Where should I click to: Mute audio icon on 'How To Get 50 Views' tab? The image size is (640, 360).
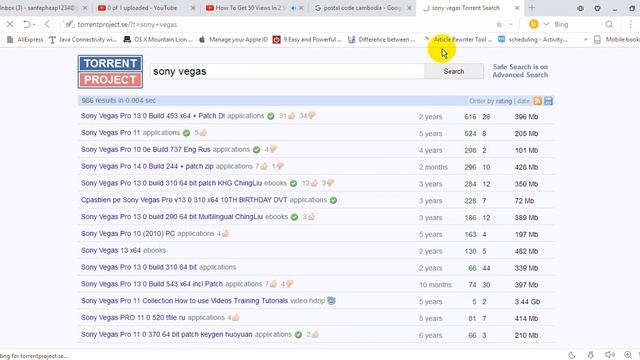293,8
